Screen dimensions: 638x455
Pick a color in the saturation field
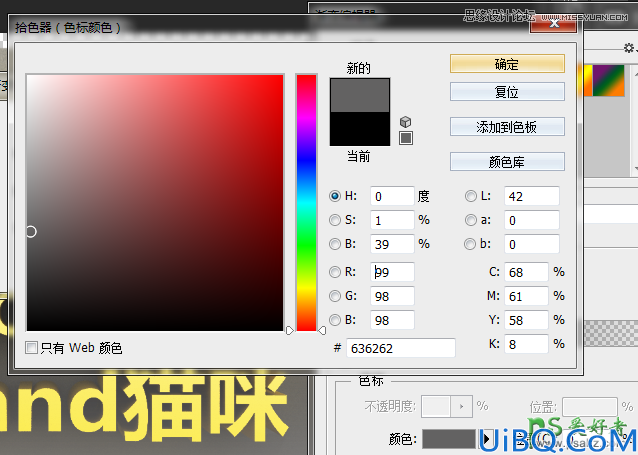tap(155, 203)
